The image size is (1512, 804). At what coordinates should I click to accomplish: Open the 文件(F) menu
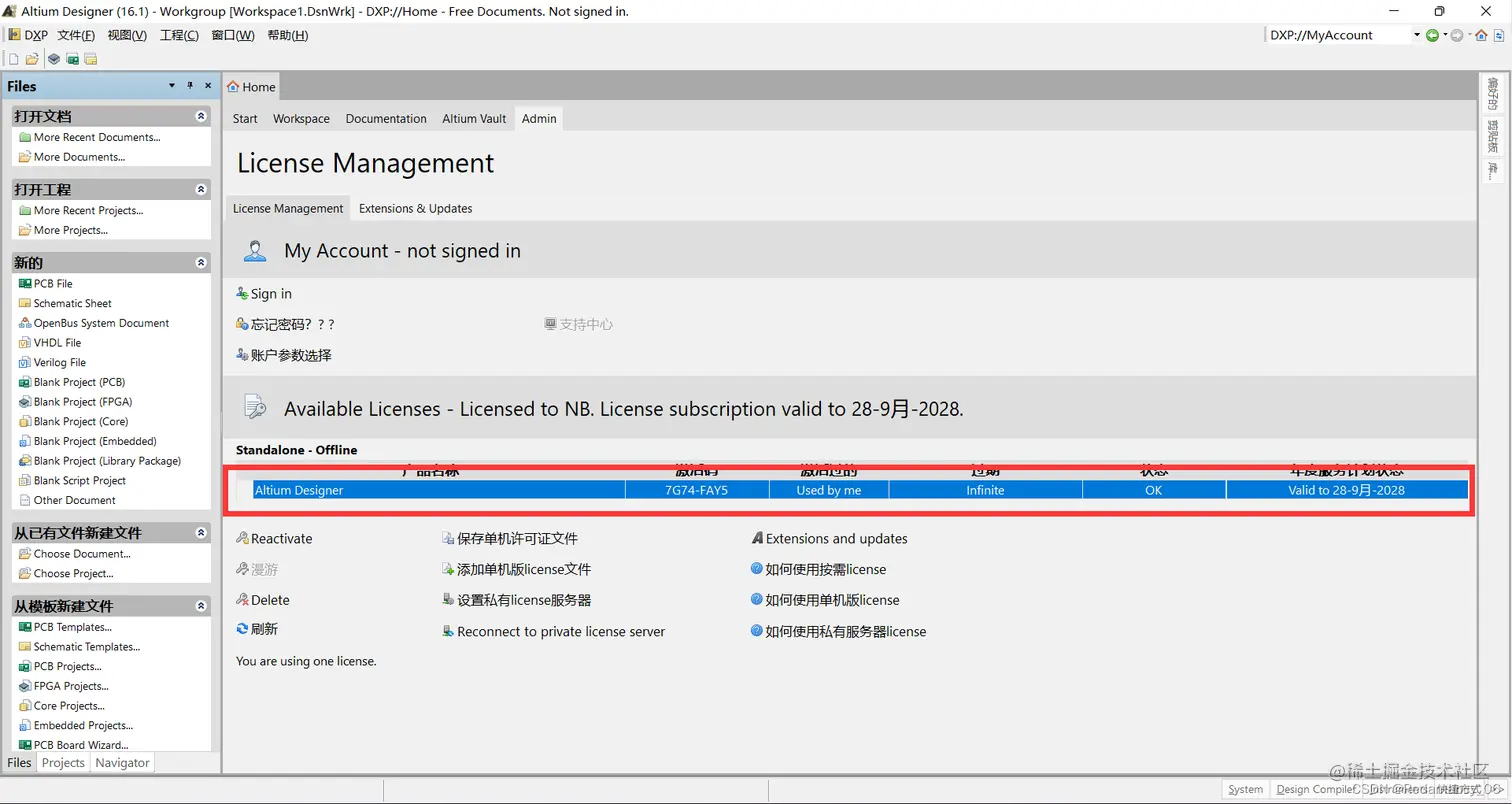coord(76,35)
